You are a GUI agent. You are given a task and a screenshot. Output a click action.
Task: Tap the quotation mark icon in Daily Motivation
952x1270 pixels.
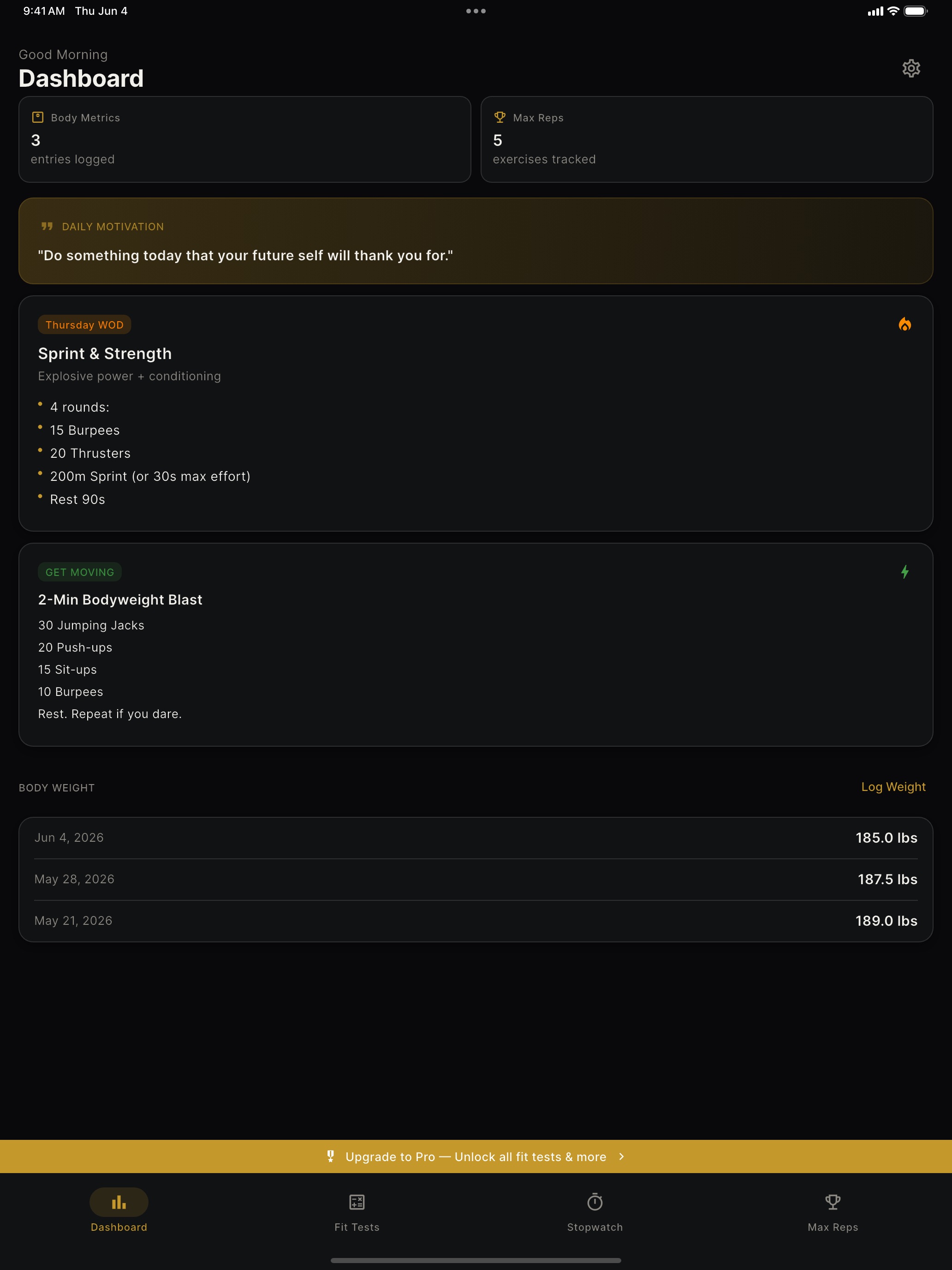click(x=47, y=226)
